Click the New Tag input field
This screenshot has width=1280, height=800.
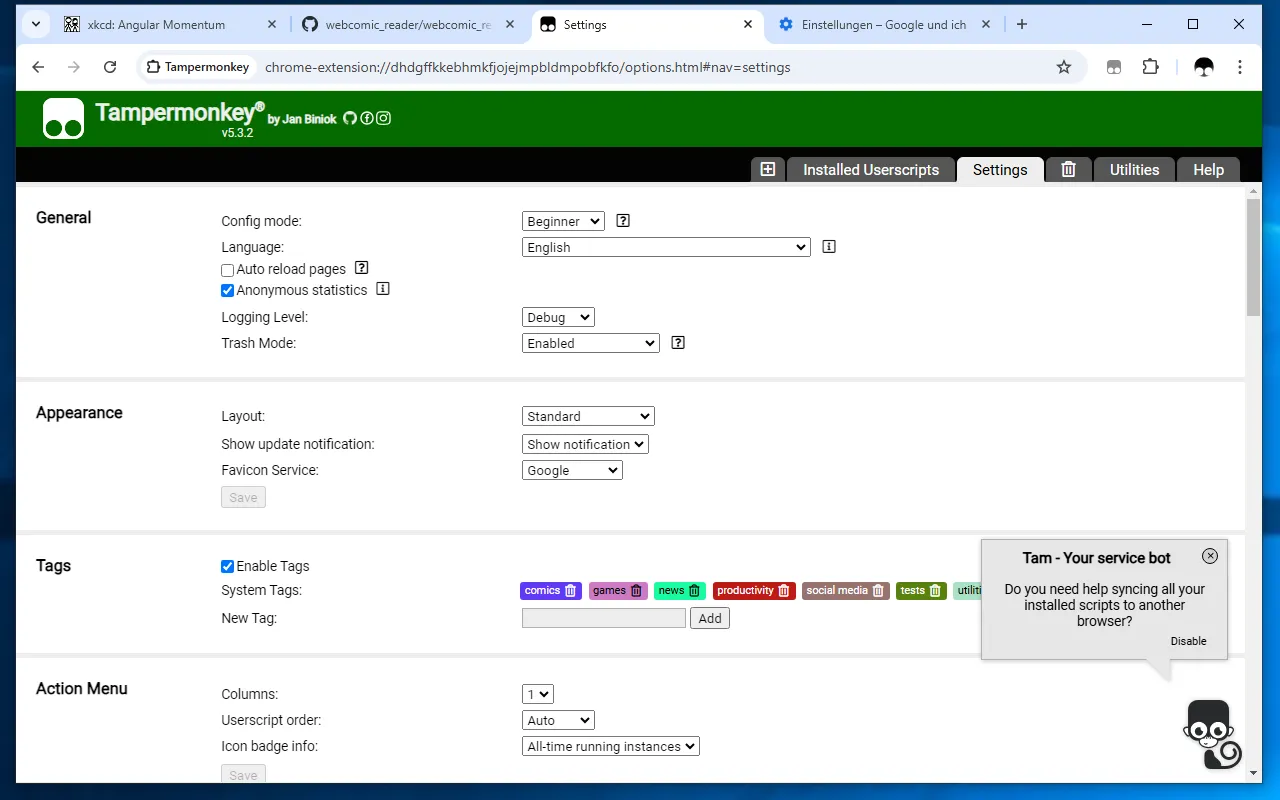click(604, 618)
